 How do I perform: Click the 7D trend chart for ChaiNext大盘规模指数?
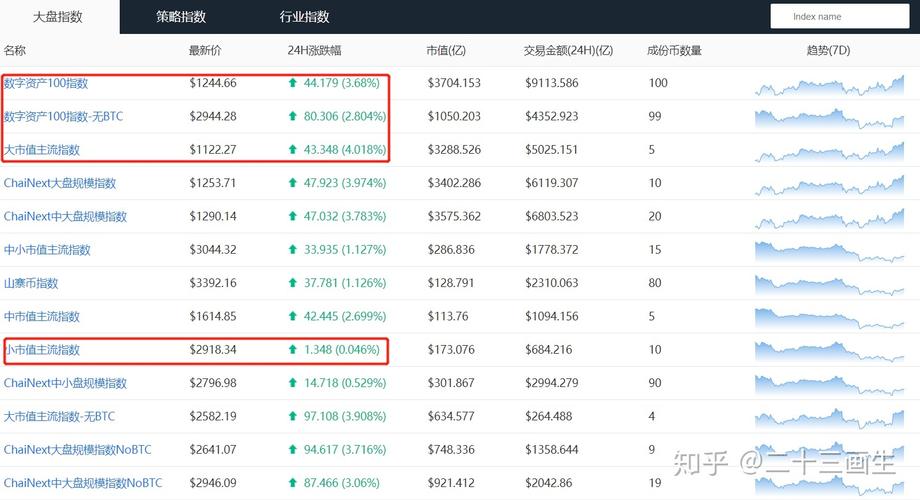829,185
